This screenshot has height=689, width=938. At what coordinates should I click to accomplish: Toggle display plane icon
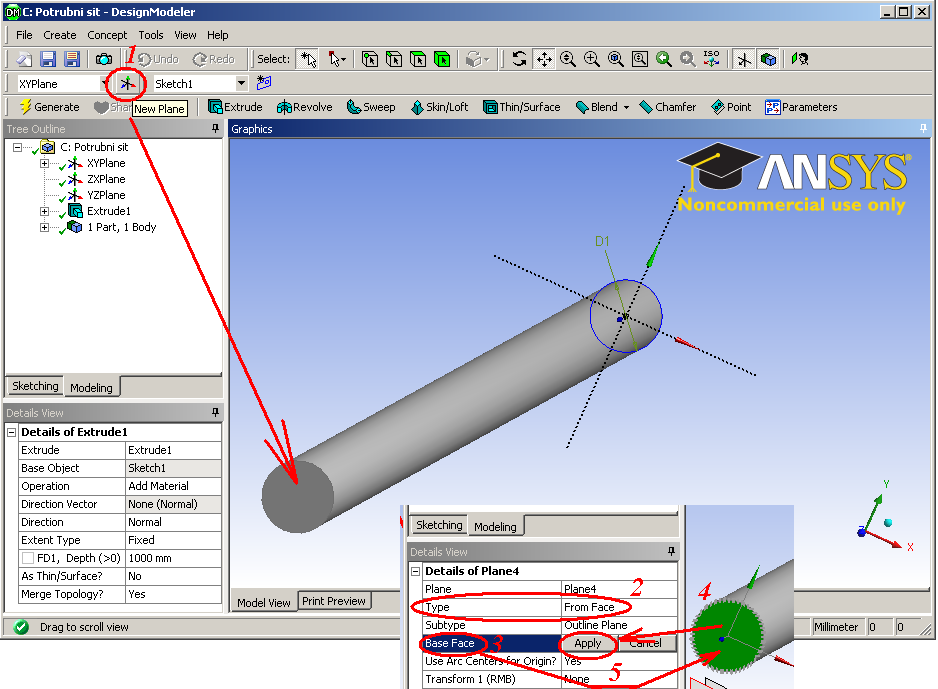point(744,59)
